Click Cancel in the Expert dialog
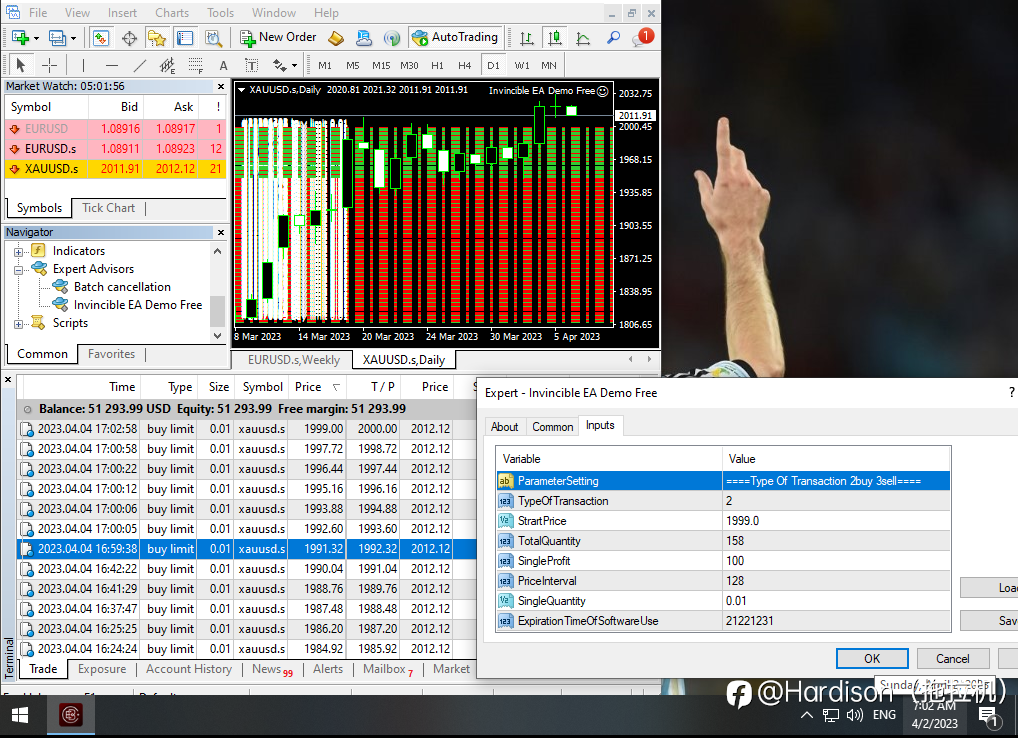1018x738 pixels. tap(952, 658)
